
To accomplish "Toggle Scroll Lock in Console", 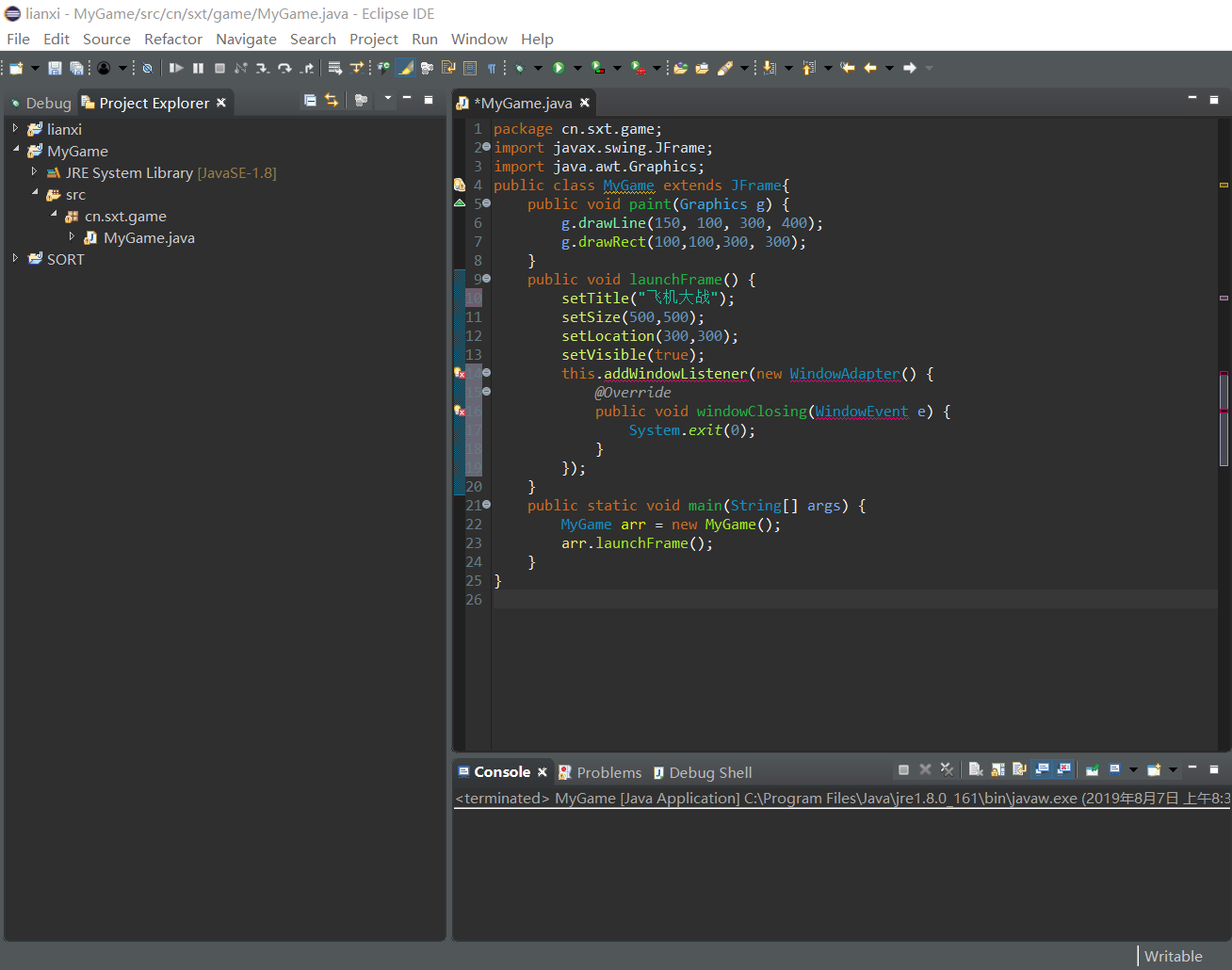I will pyautogui.click(x=997, y=769).
